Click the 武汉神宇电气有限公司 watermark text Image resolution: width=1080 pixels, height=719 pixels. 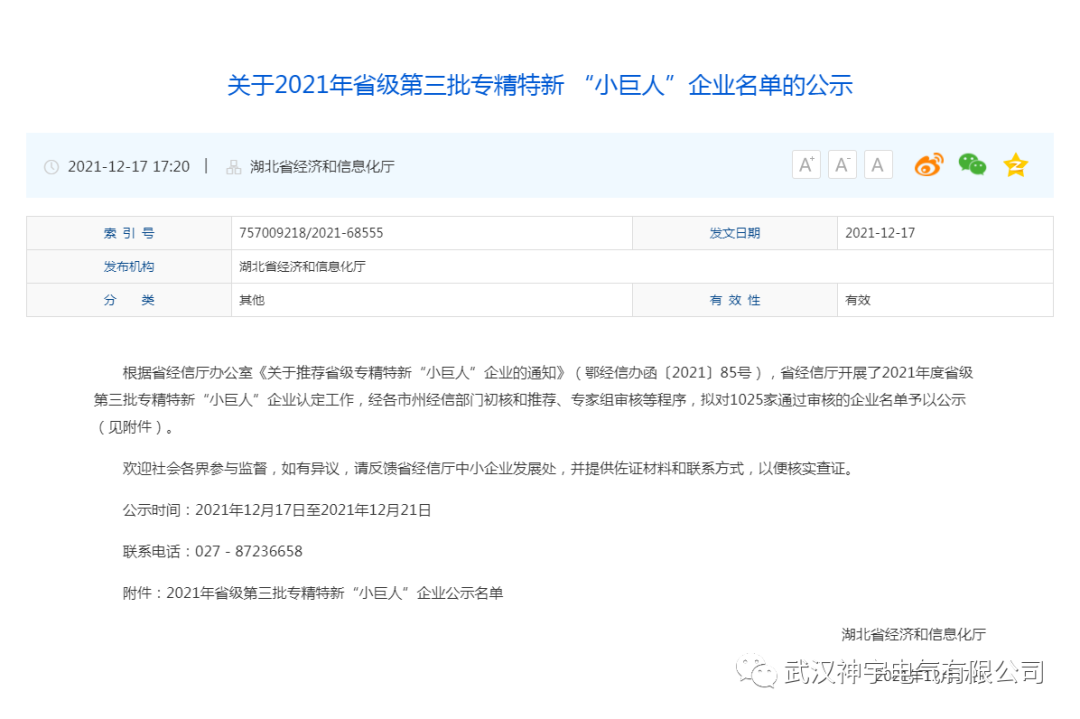(914, 672)
